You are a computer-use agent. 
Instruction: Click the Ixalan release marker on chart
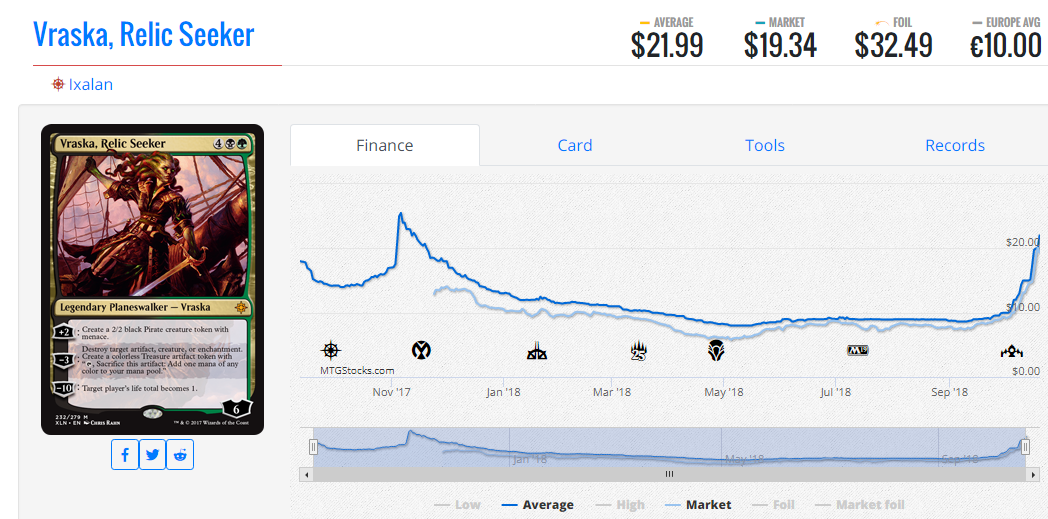pos(331,349)
